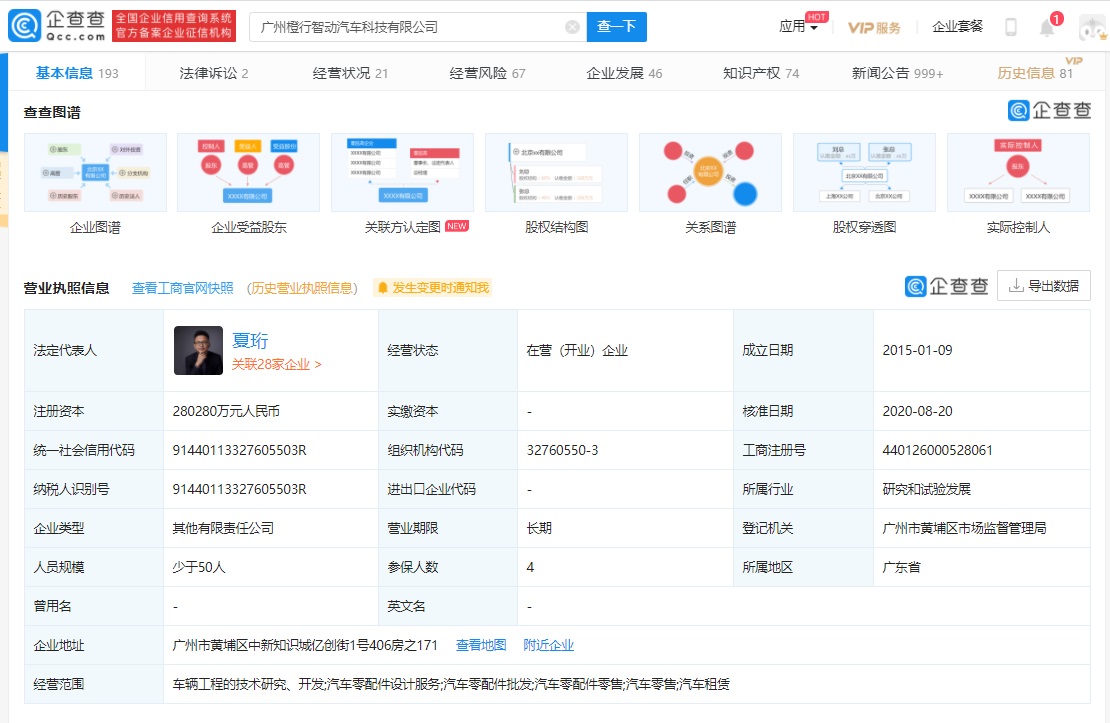Click the 查一下 search button
This screenshot has height=723, width=1110.
pos(617,27)
